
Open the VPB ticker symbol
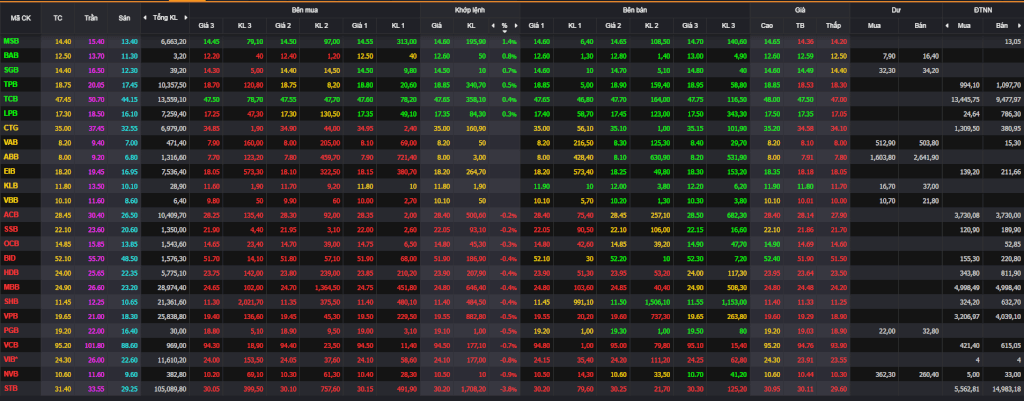click(10, 315)
